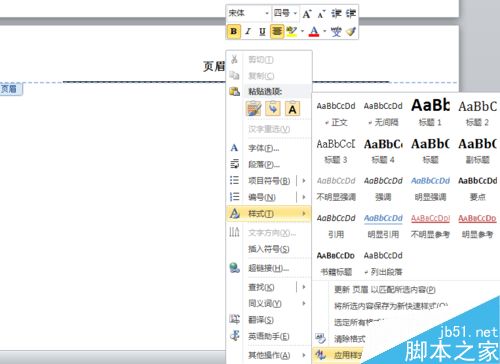The width and height of the screenshot is (500, 364).
Task: Apply the 标题 3 style
Action: pos(336,151)
